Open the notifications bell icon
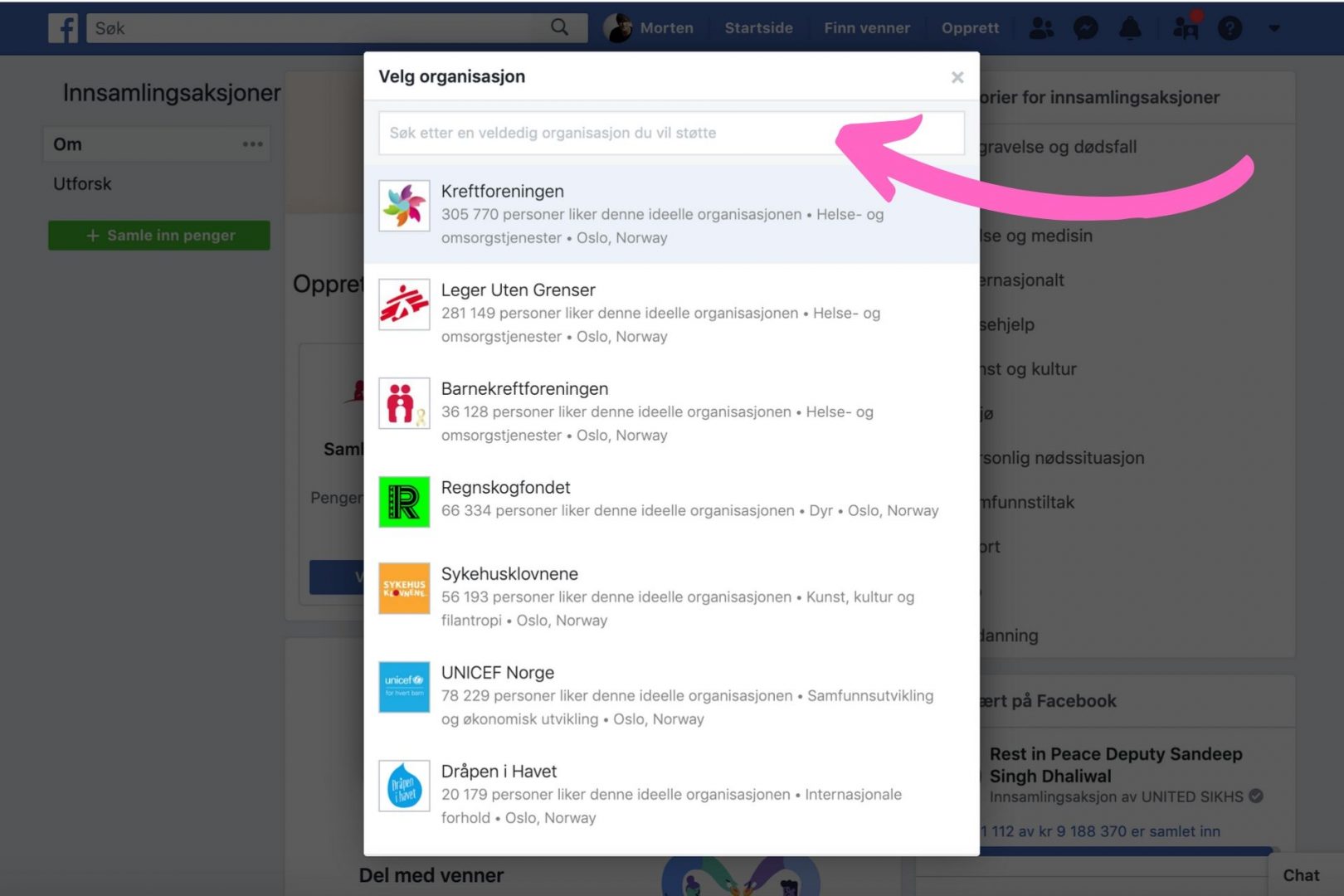The image size is (1344, 896). tap(1130, 28)
